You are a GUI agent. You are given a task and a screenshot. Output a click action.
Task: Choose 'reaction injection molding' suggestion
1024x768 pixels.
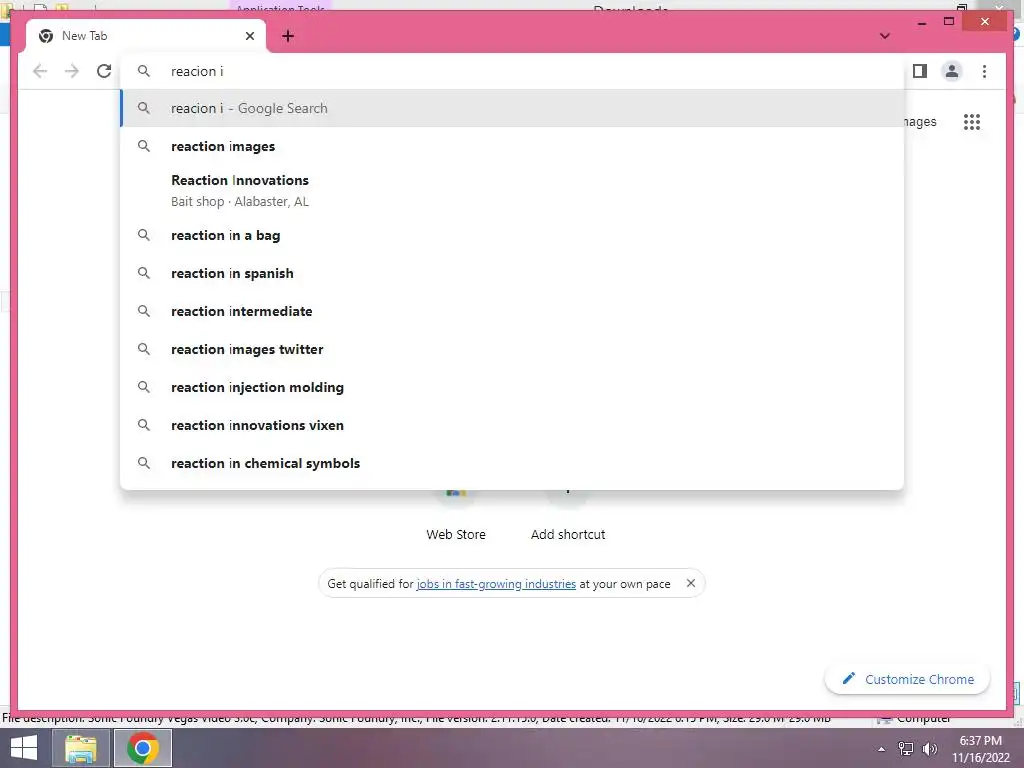[513, 387]
